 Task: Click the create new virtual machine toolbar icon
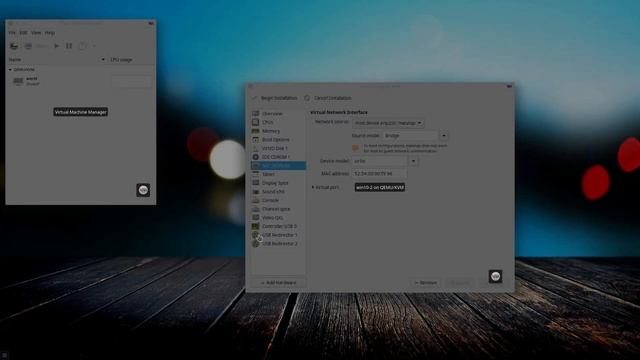[14, 46]
